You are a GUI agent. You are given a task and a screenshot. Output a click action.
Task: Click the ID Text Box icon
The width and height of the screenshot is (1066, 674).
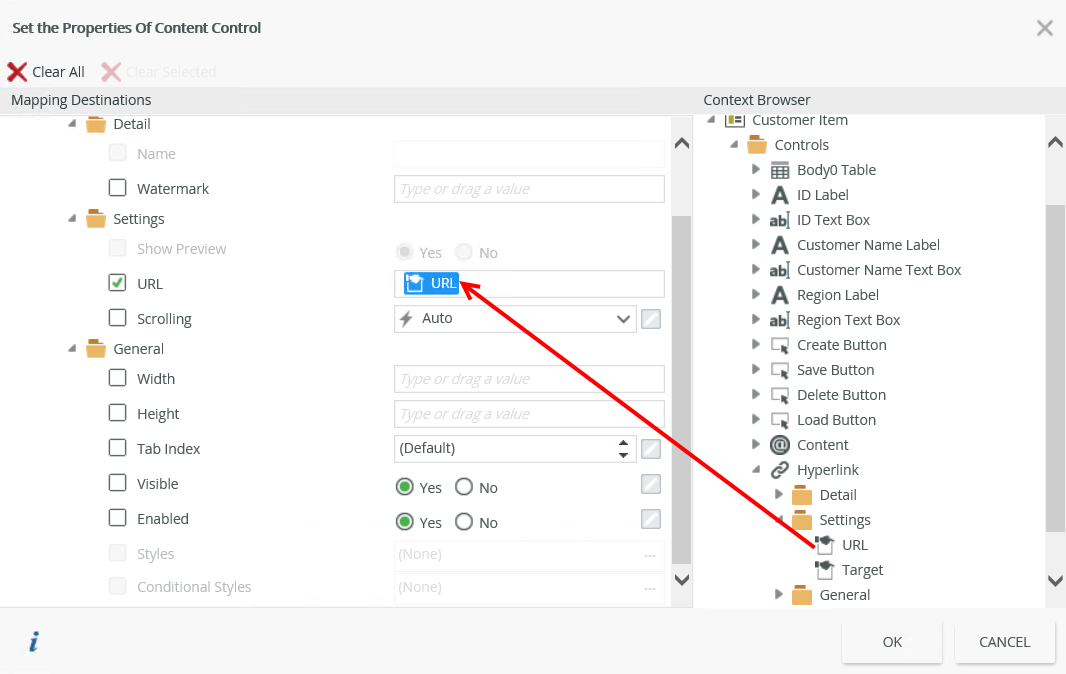point(780,220)
